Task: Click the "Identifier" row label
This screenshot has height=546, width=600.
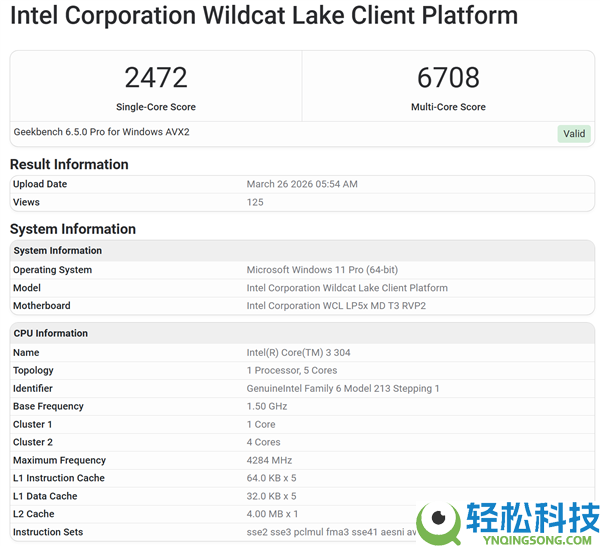Action: pyautogui.click(x=33, y=388)
